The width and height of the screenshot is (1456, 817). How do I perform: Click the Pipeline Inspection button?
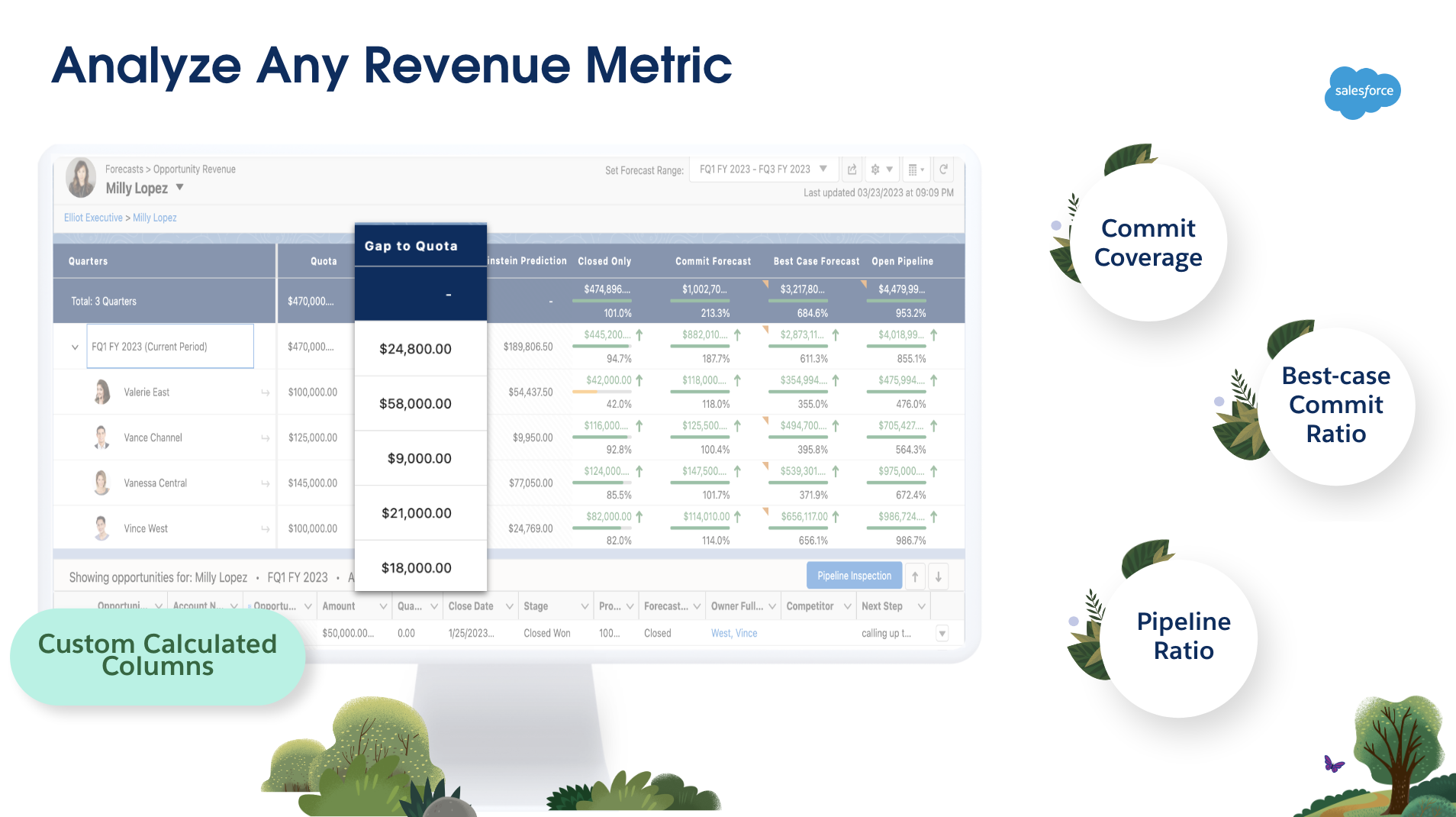click(854, 576)
